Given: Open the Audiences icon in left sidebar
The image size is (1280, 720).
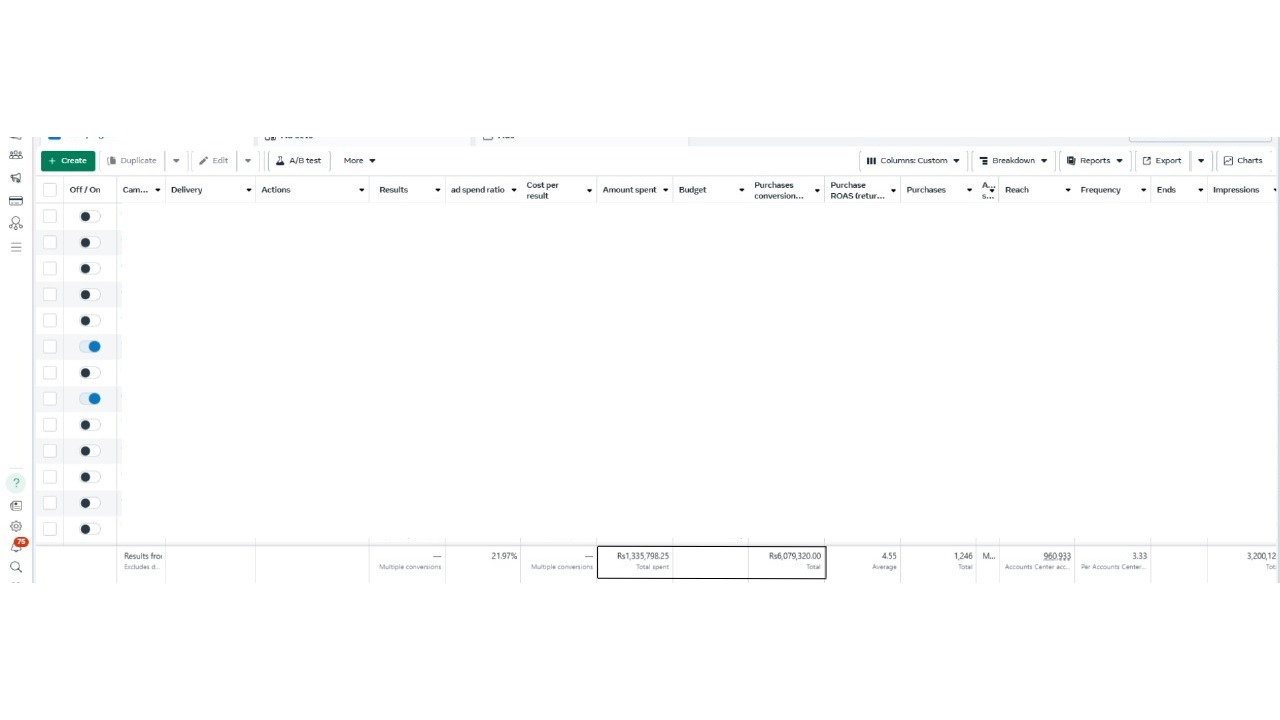Looking at the screenshot, I should (x=16, y=155).
